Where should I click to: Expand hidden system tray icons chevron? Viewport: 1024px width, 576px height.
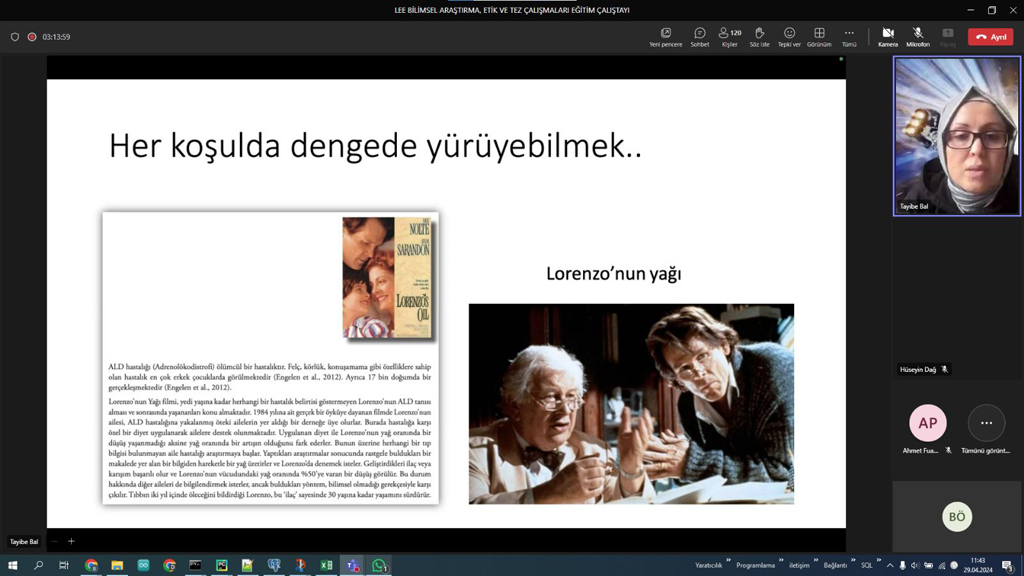pos(890,566)
